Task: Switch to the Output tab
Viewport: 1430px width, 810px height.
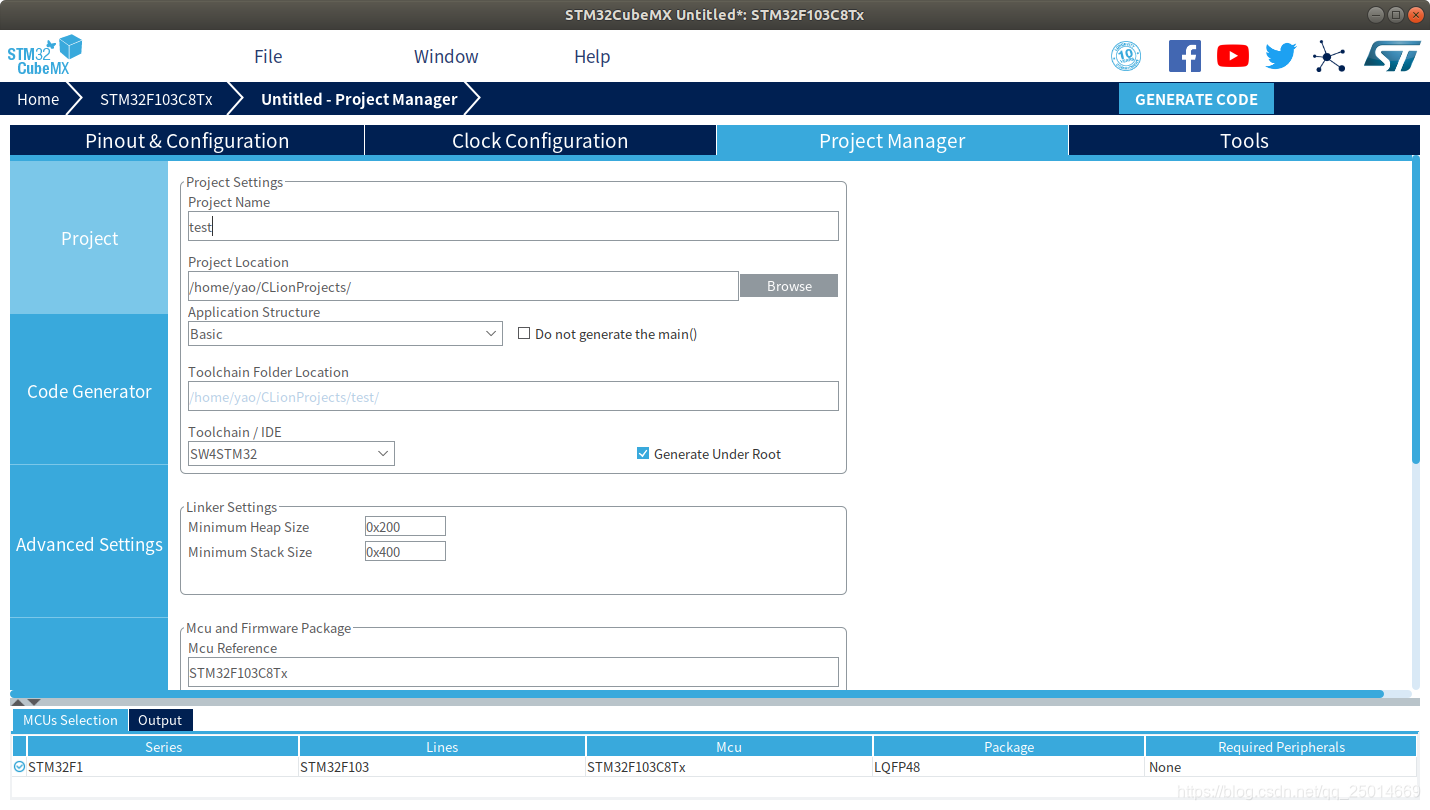Action: coord(160,720)
